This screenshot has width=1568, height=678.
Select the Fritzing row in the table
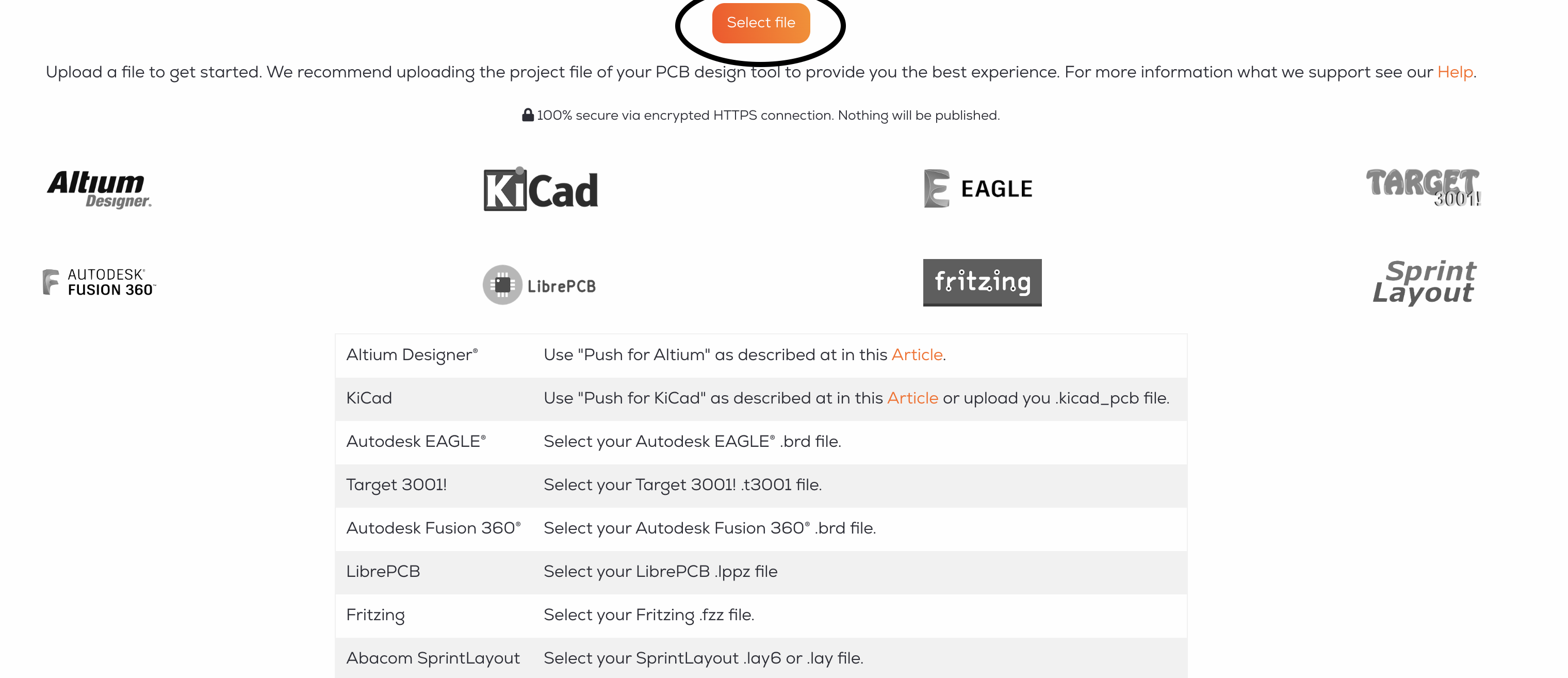click(x=760, y=615)
